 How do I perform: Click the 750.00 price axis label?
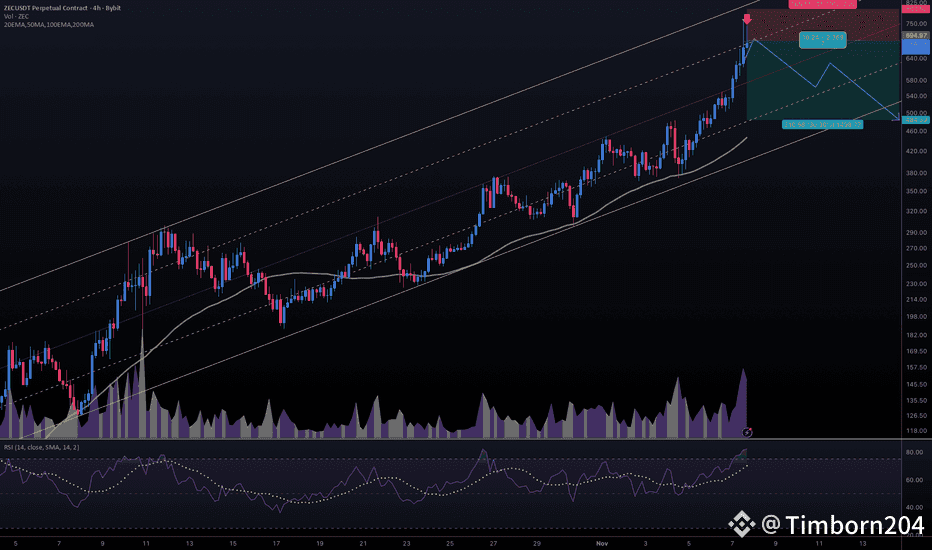pyautogui.click(x=916, y=24)
